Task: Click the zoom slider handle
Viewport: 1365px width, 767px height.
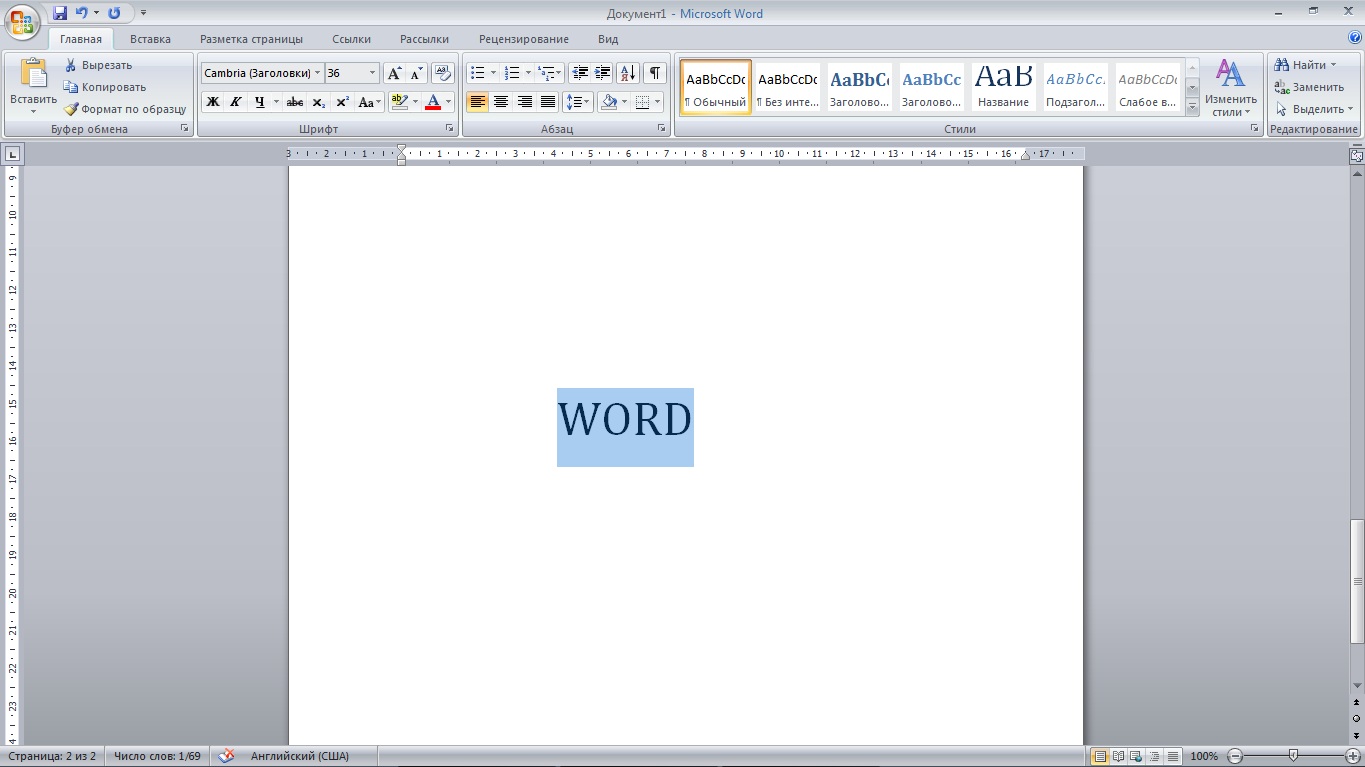Action: coord(1294,756)
